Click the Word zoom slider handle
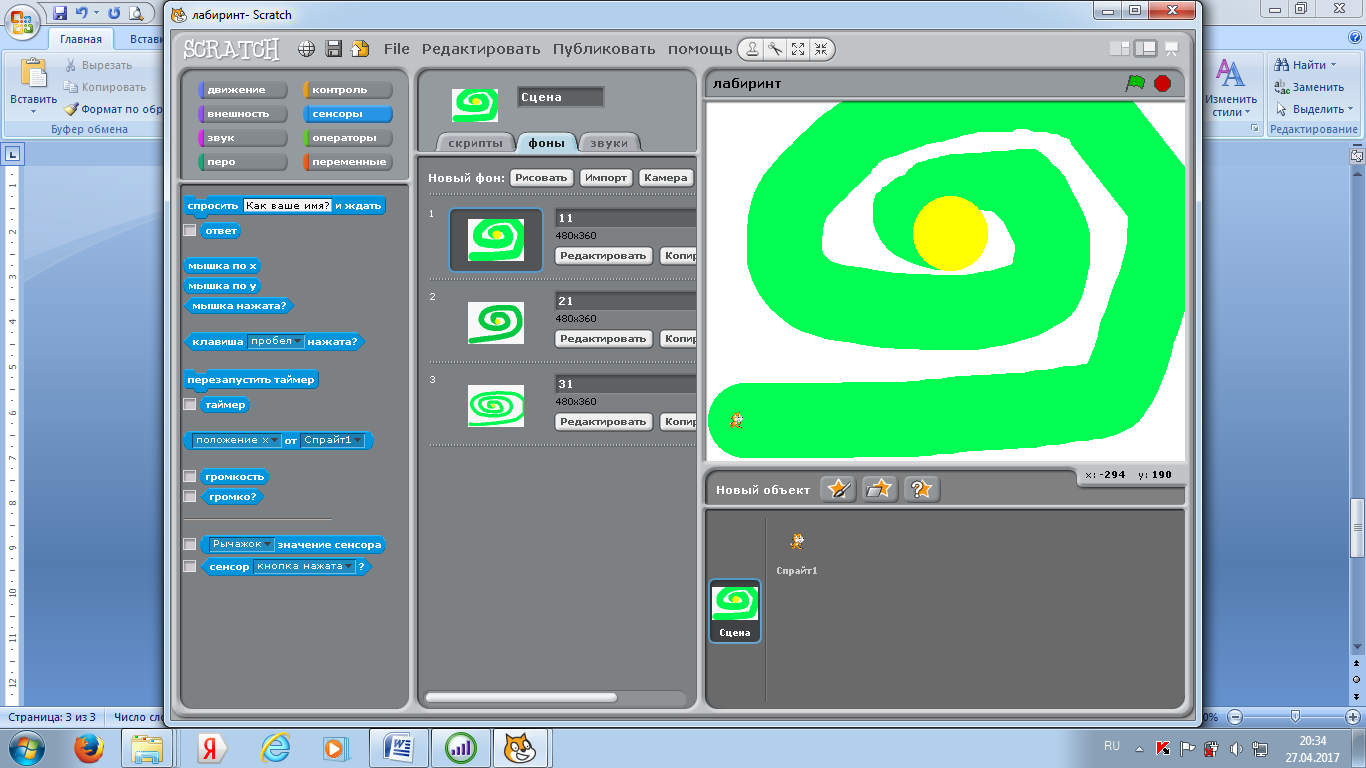 click(x=1295, y=717)
